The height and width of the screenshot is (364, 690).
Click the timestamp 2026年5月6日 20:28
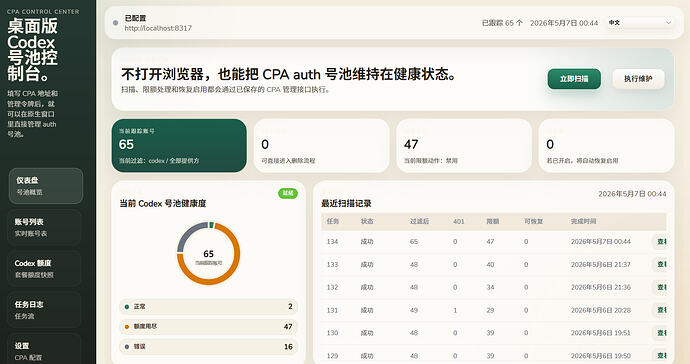click(x=601, y=310)
